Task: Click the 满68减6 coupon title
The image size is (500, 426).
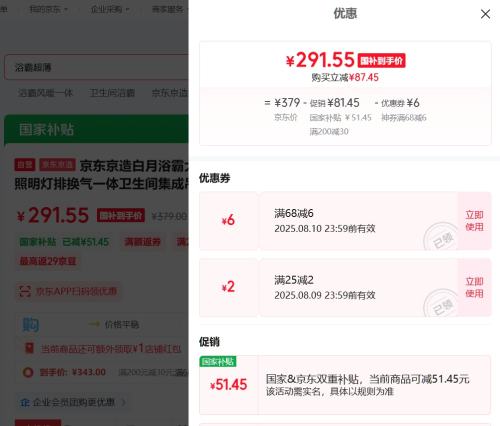Action: [294, 213]
